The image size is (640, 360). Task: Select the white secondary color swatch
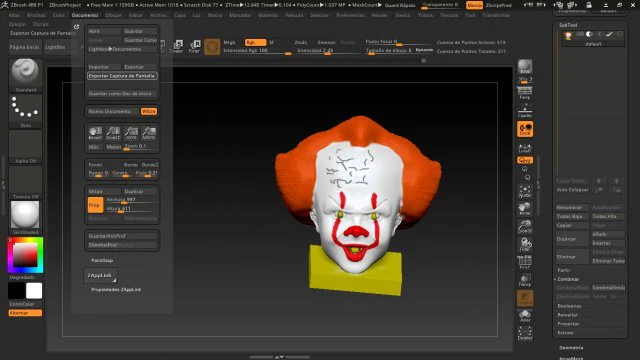click(34, 291)
